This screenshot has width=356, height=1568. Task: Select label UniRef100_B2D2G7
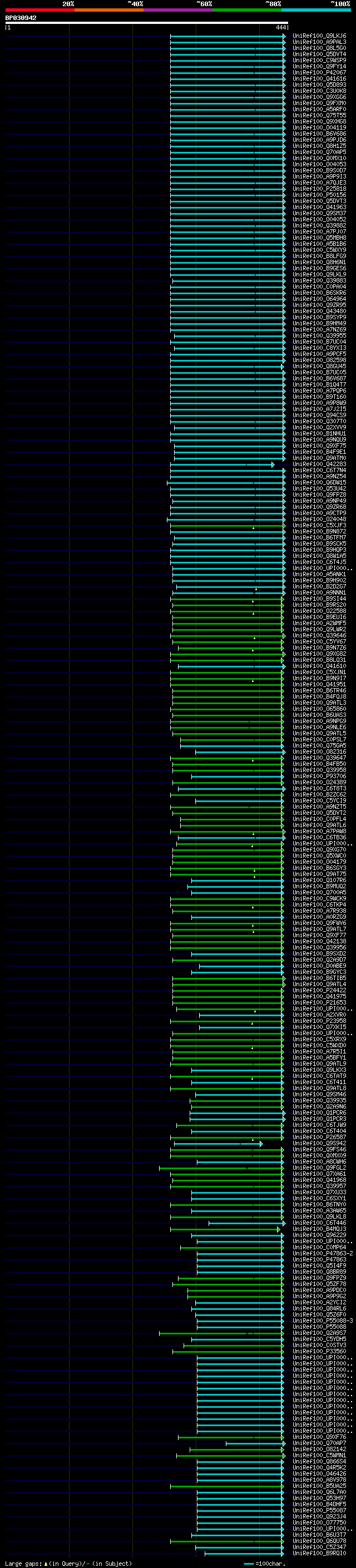(x=319, y=586)
